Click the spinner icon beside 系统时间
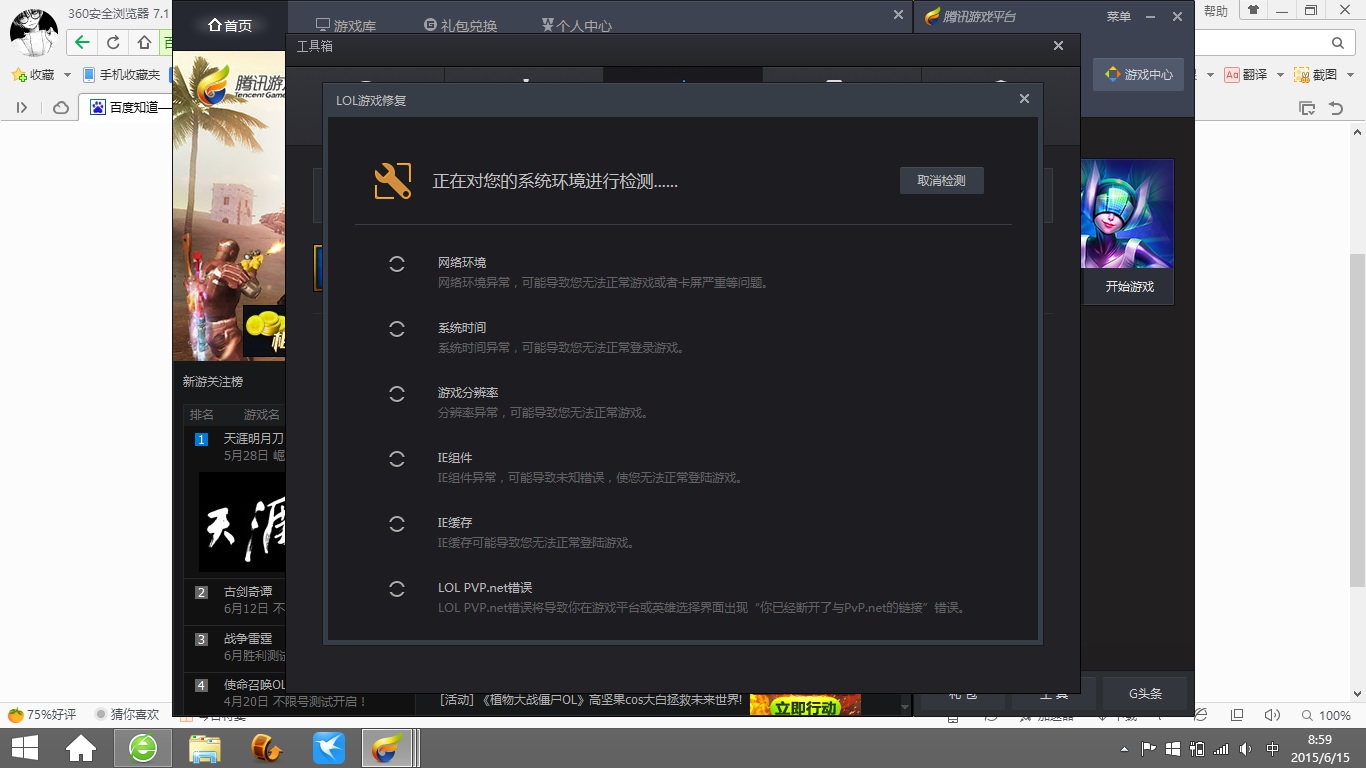Viewport: 1366px width, 768px height. [397, 329]
